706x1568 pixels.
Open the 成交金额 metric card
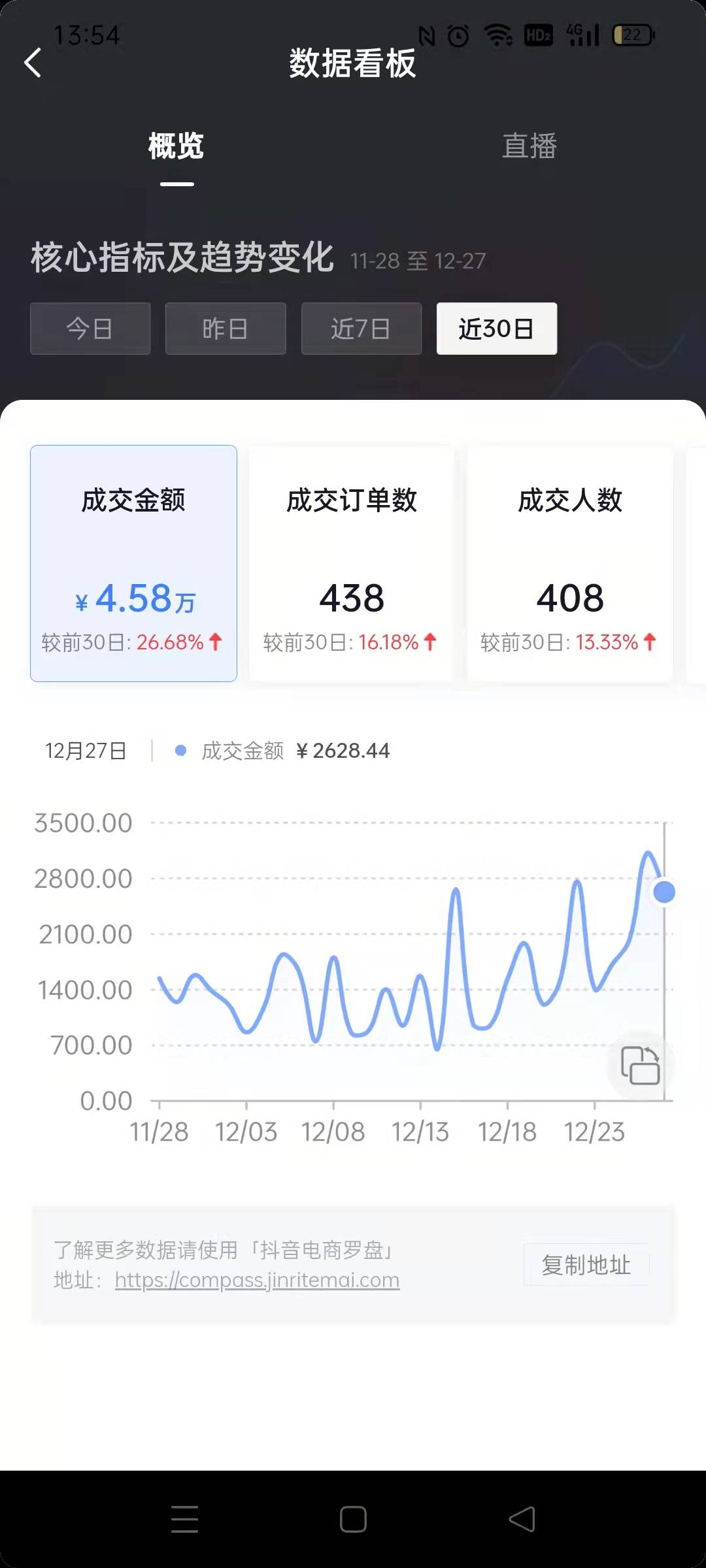point(133,563)
